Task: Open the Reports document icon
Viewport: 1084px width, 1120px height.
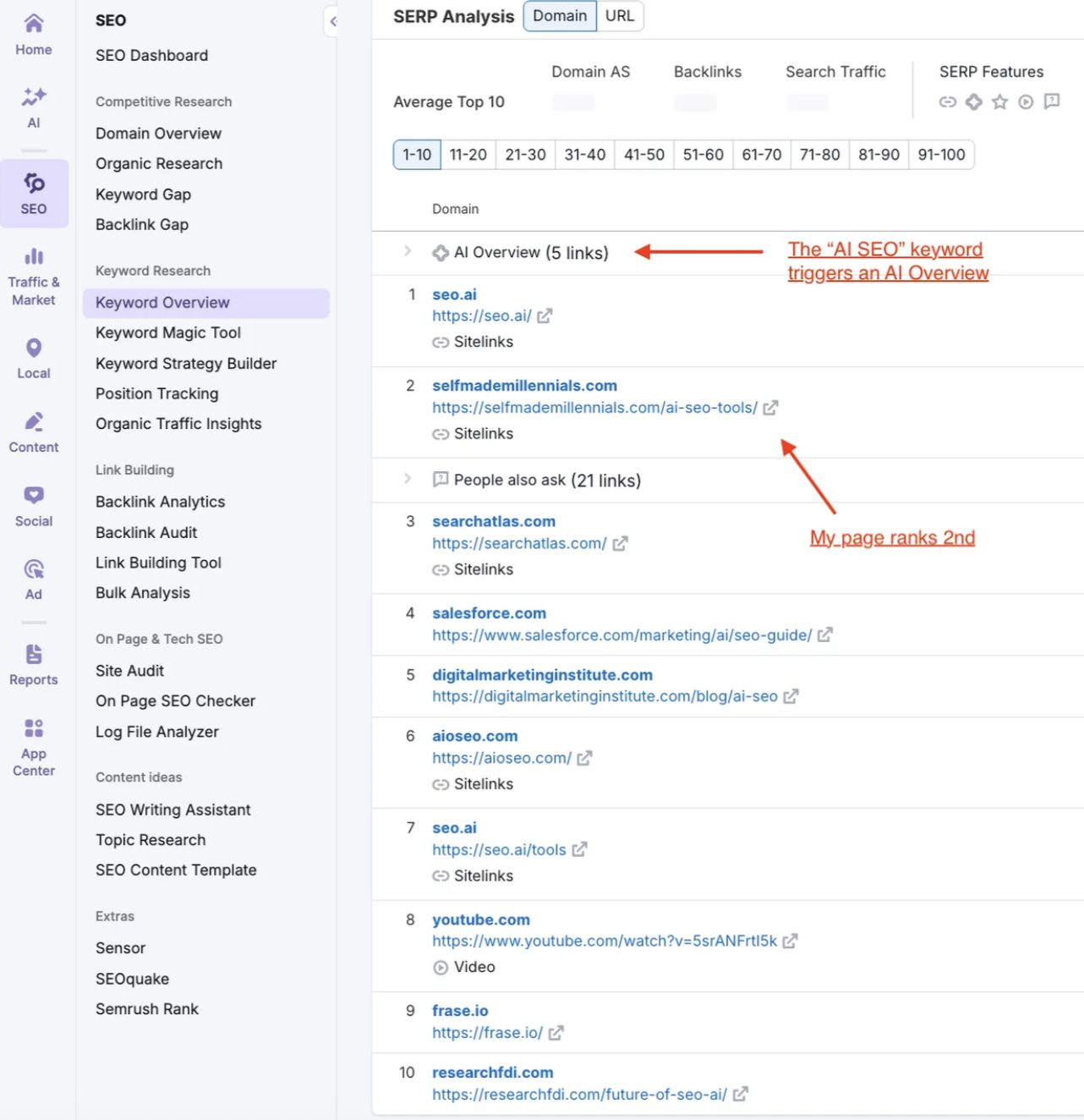Action: pos(34,654)
